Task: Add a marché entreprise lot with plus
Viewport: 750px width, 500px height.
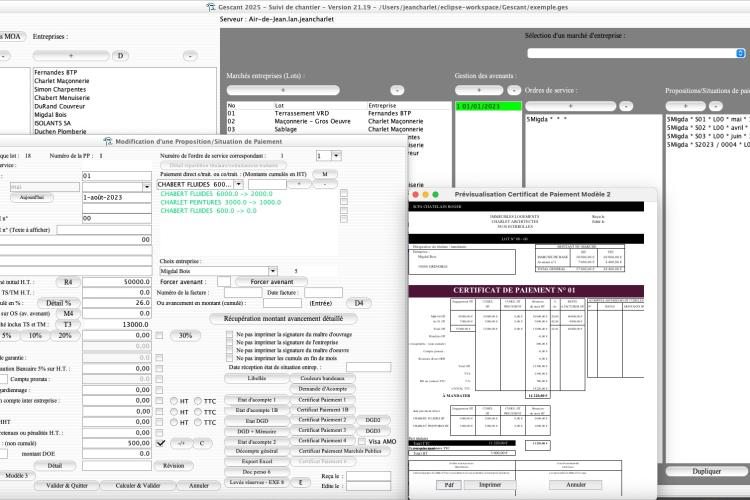Action: [x=283, y=90]
